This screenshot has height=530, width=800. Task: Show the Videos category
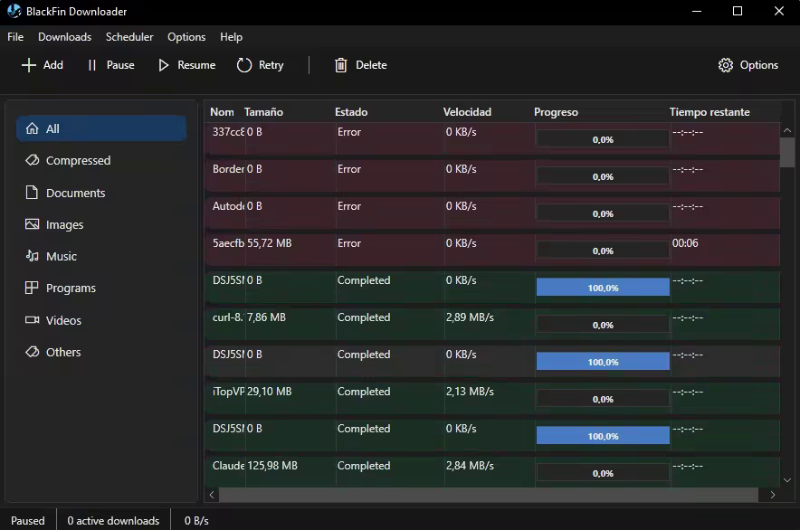click(x=63, y=320)
